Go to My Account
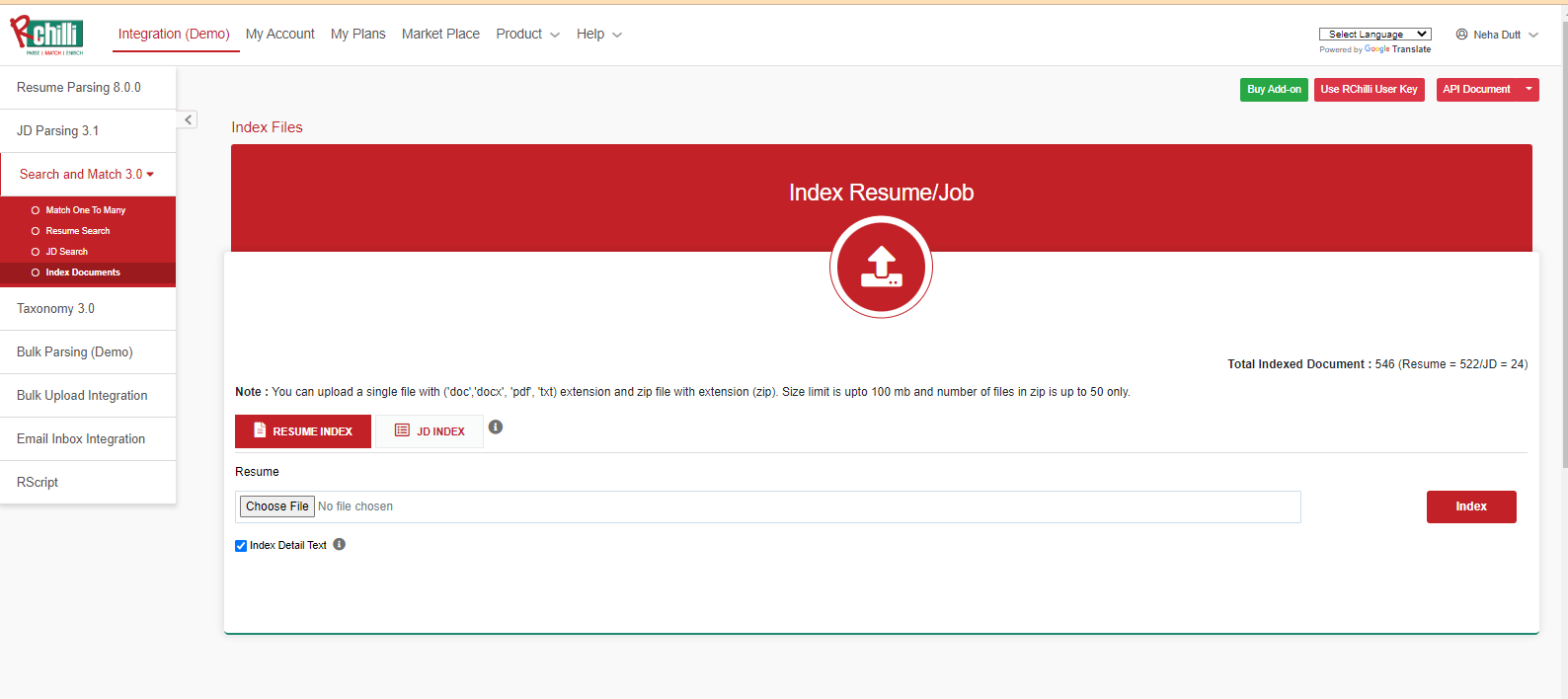This screenshot has height=699, width=1568. 280,34
